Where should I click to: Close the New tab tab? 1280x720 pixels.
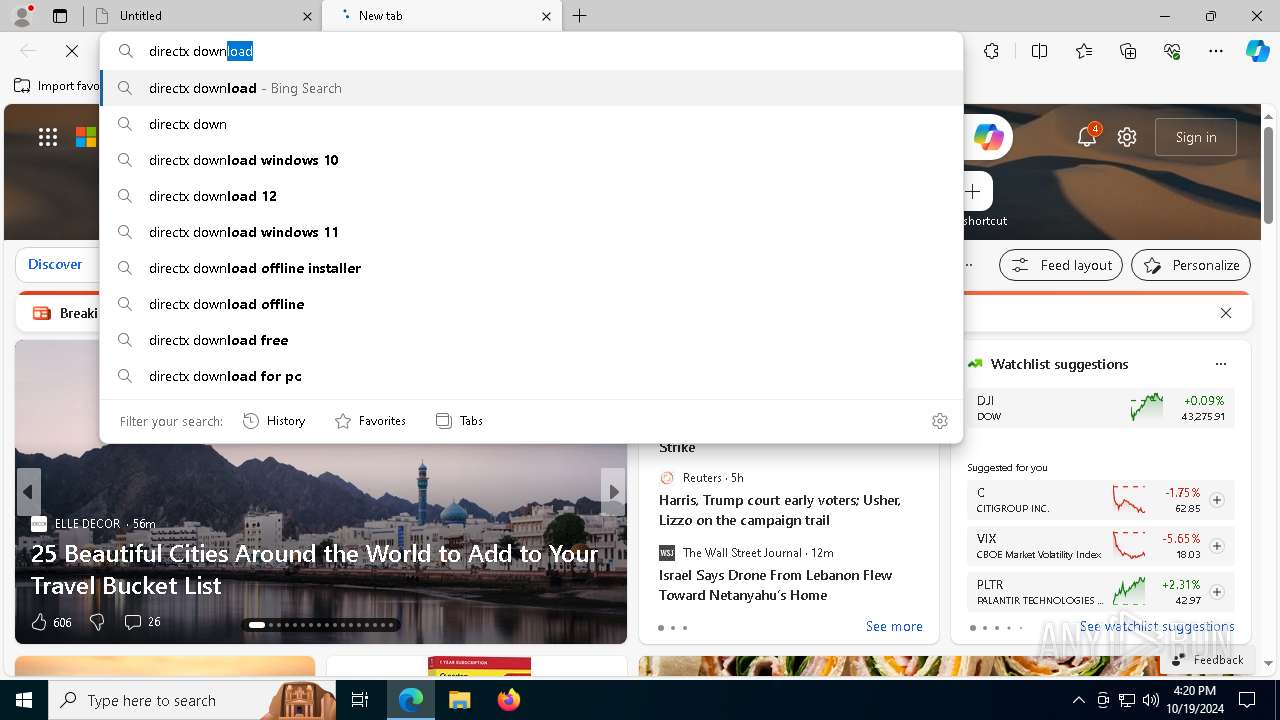546,16
